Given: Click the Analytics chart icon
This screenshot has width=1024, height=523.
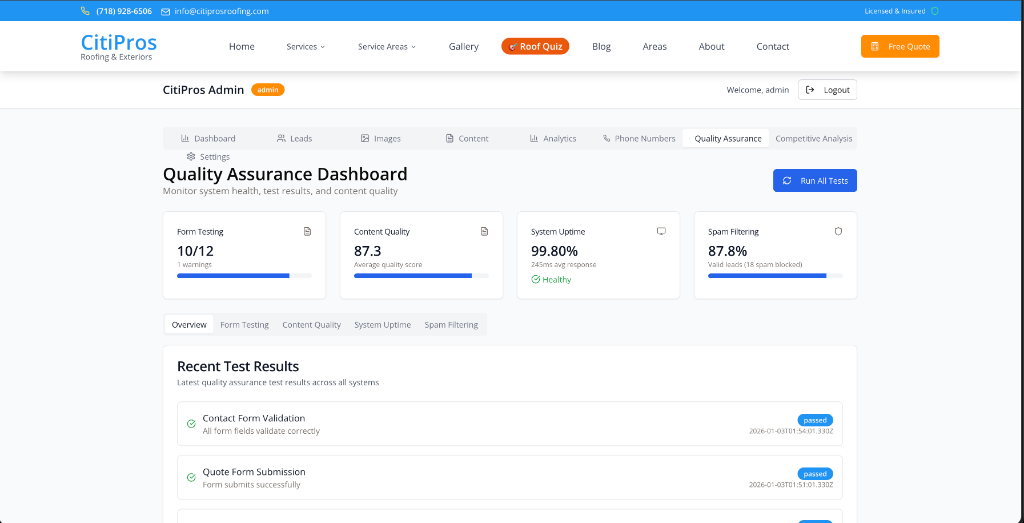Looking at the screenshot, I should (x=534, y=138).
